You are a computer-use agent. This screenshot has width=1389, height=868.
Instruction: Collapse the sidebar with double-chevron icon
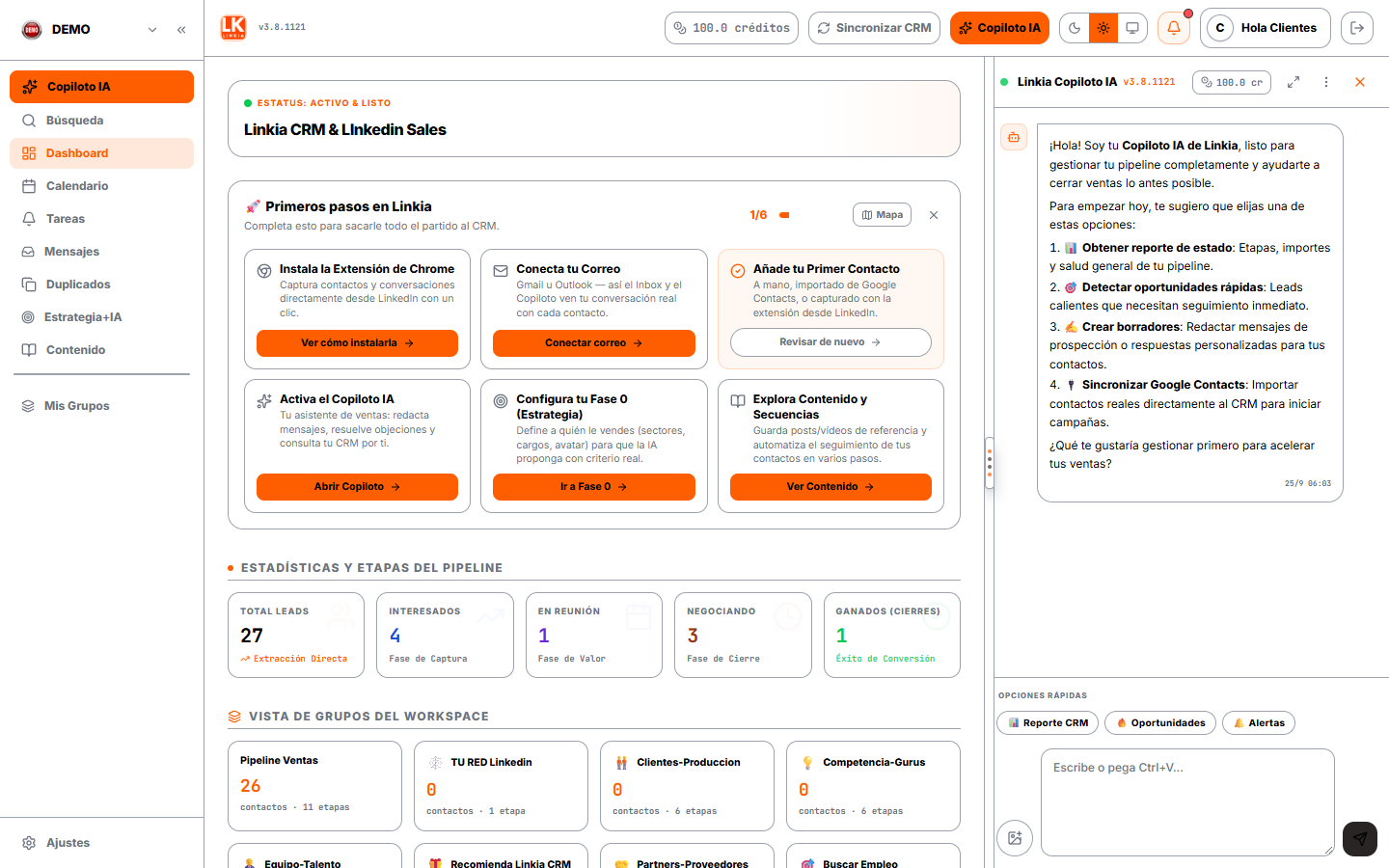point(181,30)
